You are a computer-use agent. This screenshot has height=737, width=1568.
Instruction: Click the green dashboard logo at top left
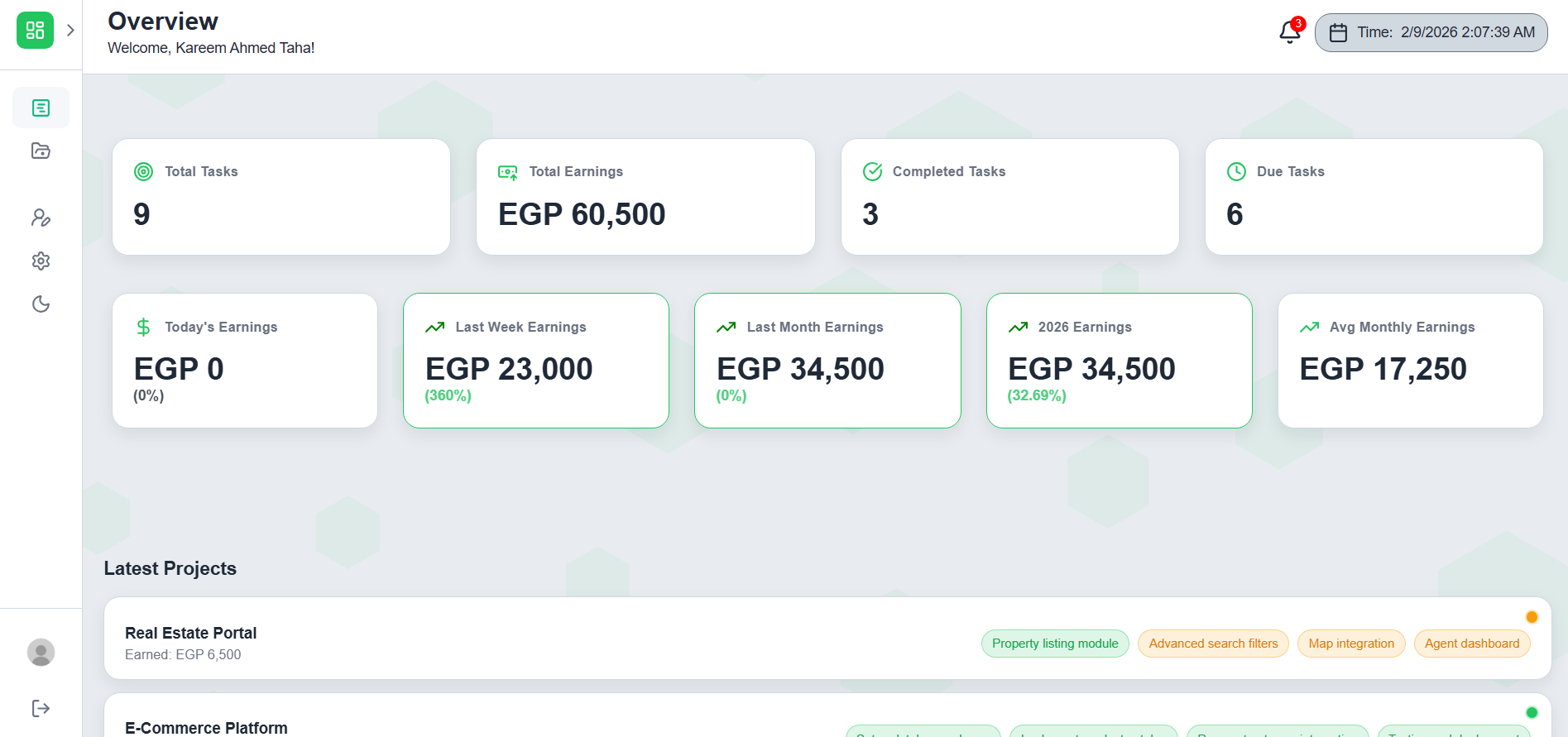pyautogui.click(x=34, y=30)
